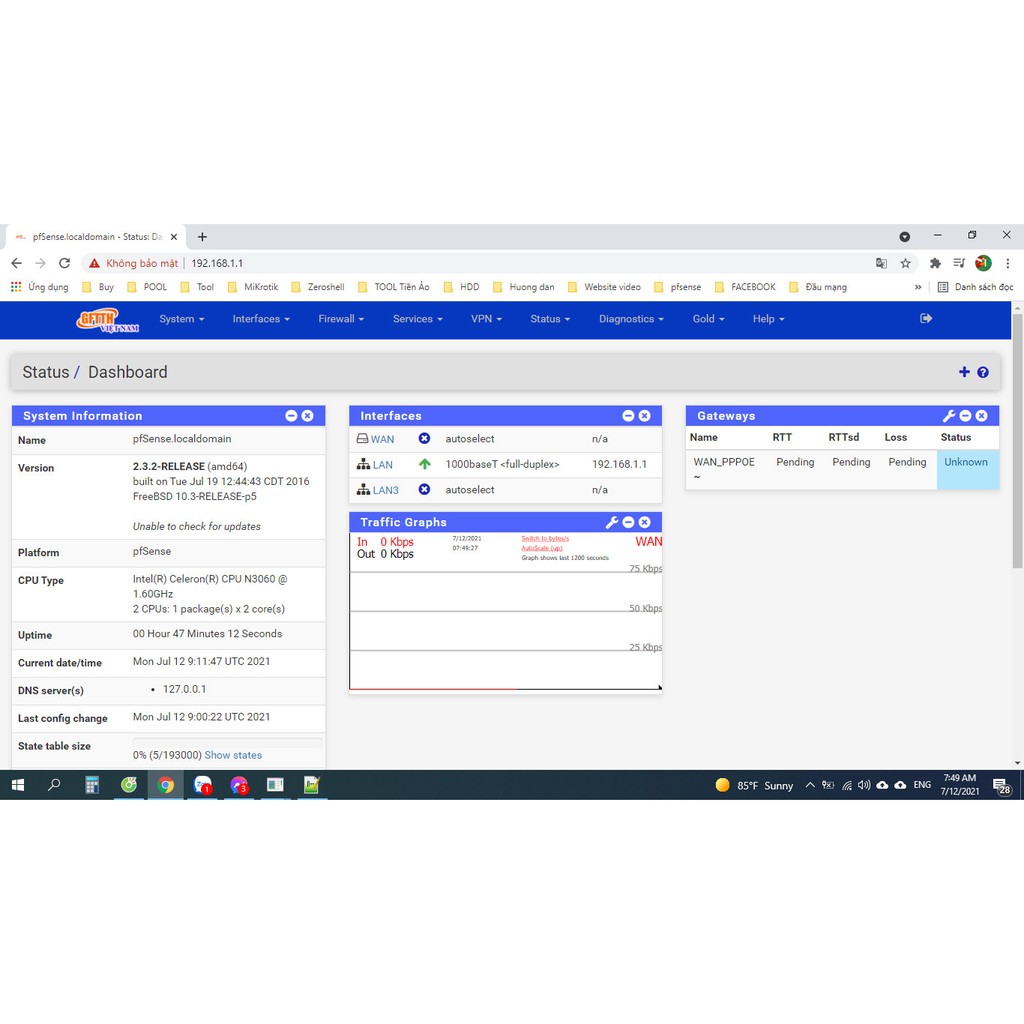Open the Services menu
Image resolution: width=1024 pixels, height=1024 pixels.
(x=417, y=319)
